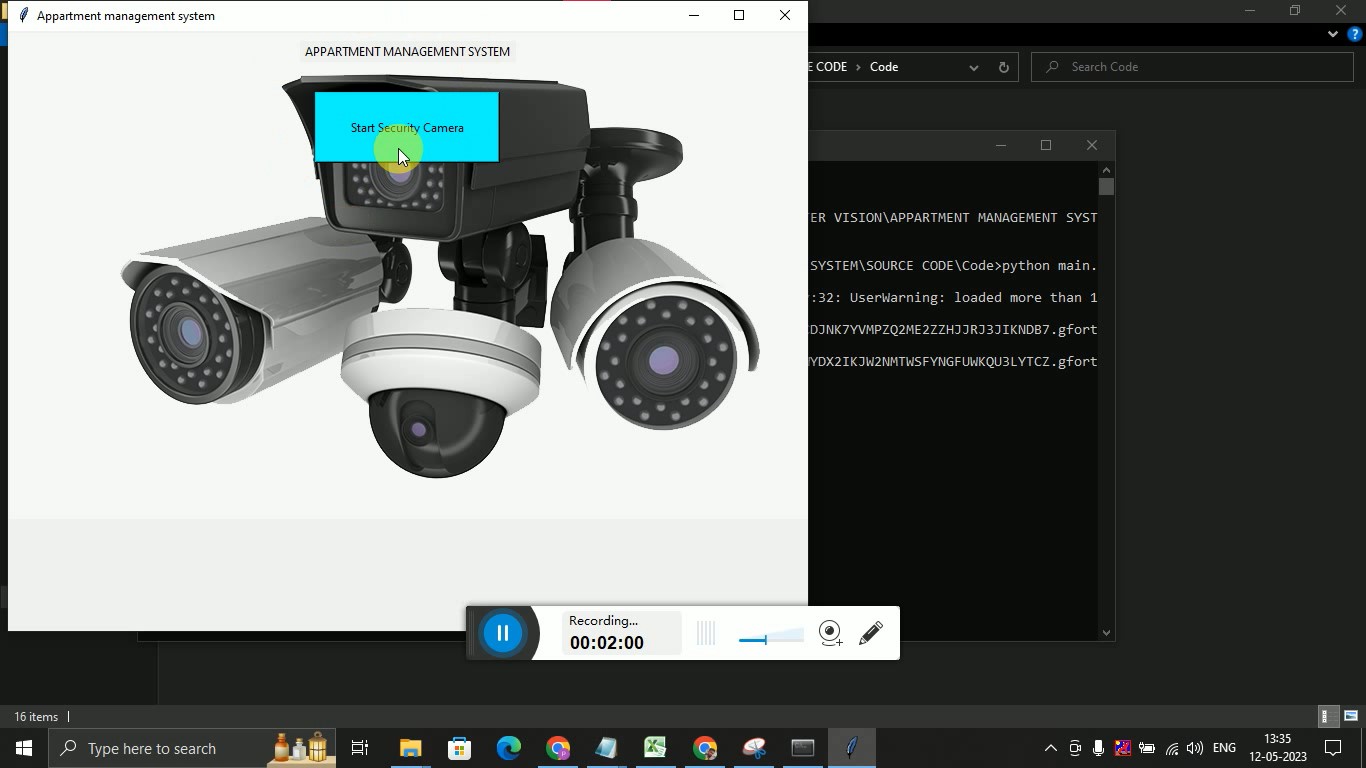Show hidden system tray icons

[x=1050, y=748]
